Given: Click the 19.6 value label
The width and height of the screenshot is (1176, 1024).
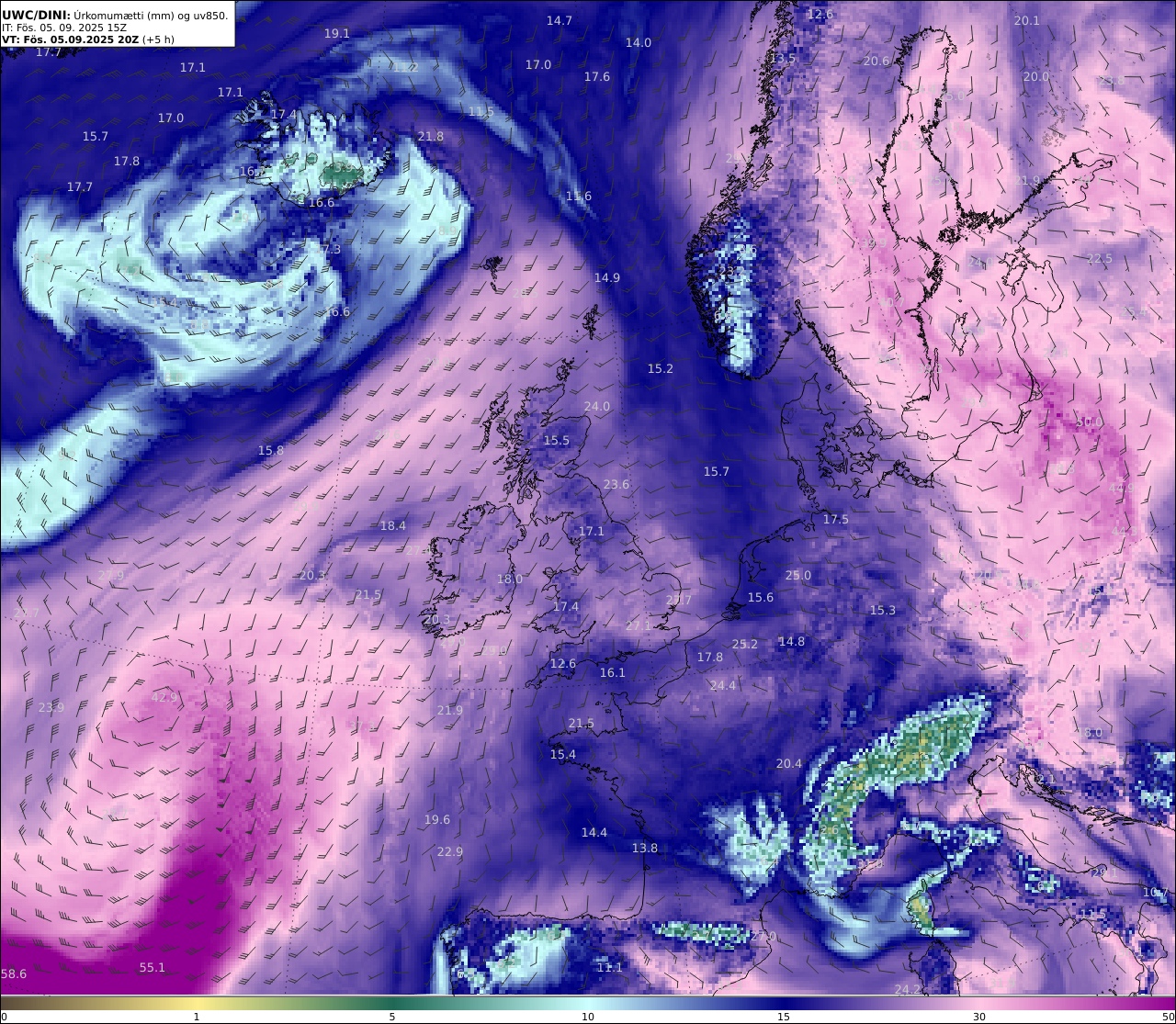Looking at the screenshot, I should click(437, 819).
